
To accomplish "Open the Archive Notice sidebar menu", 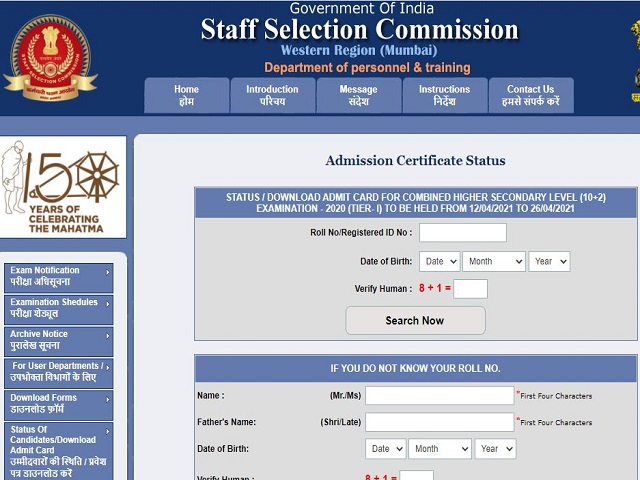I will pyautogui.click(x=59, y=341).
